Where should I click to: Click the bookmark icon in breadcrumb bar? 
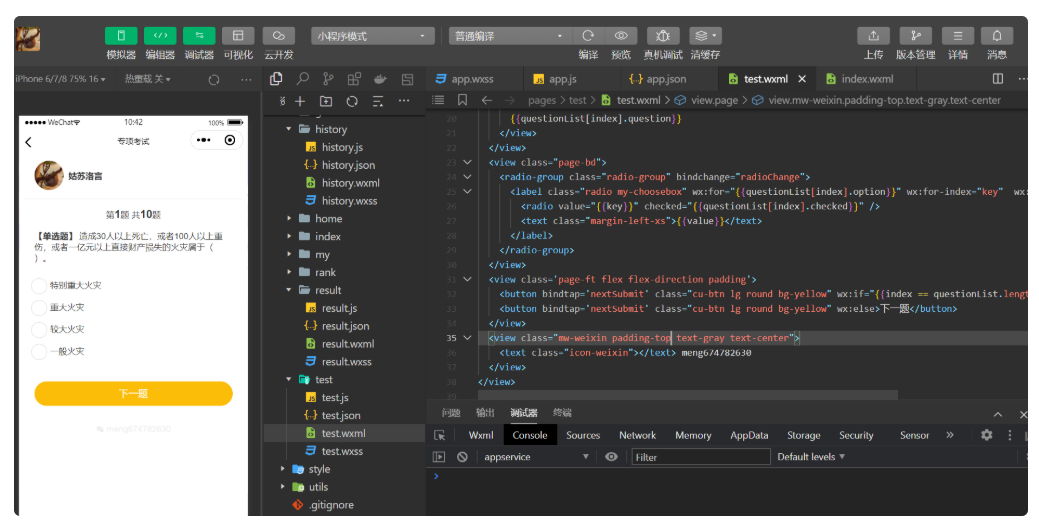point(463,100)
